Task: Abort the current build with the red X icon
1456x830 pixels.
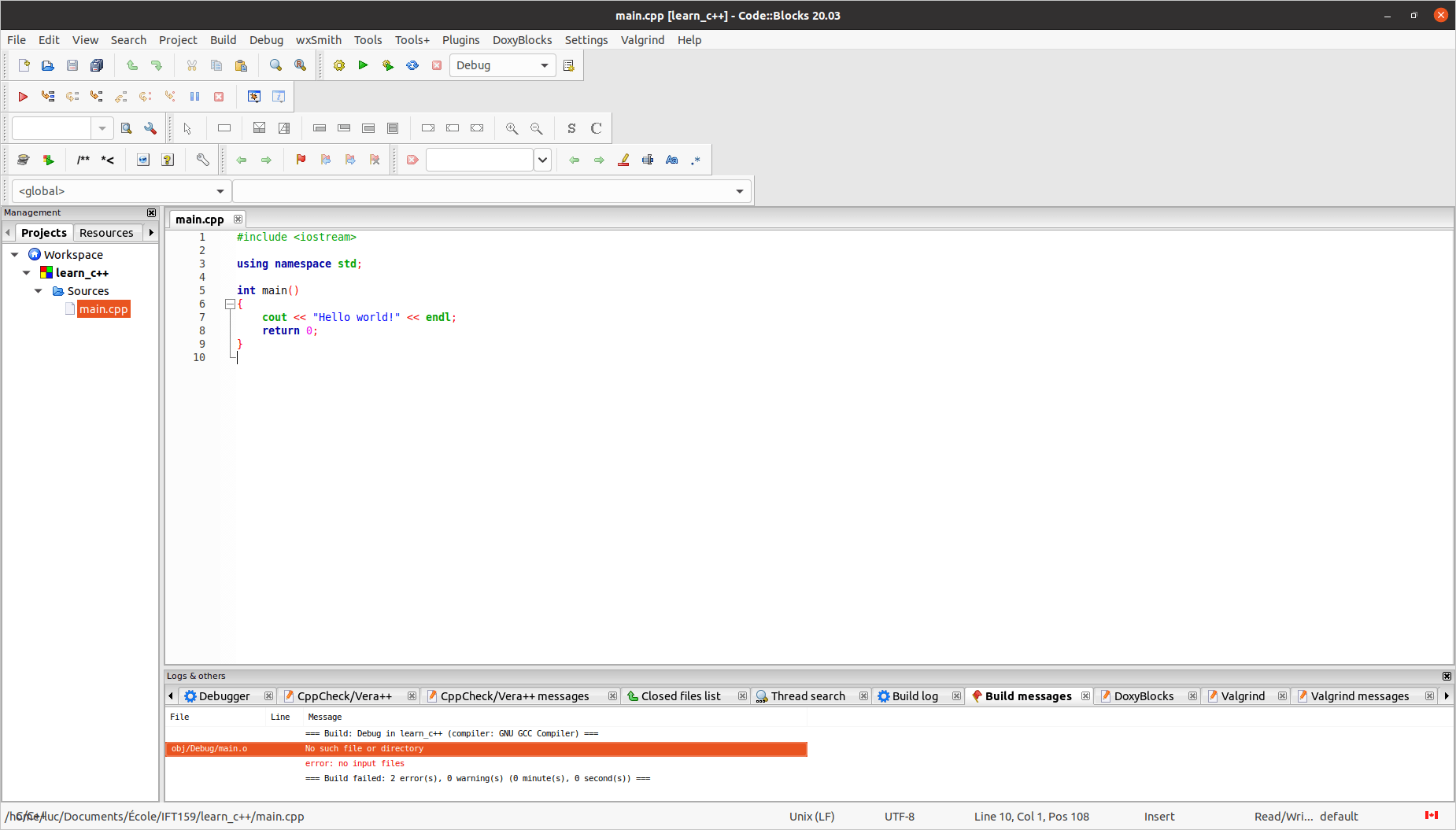Action: coord(437,65)
